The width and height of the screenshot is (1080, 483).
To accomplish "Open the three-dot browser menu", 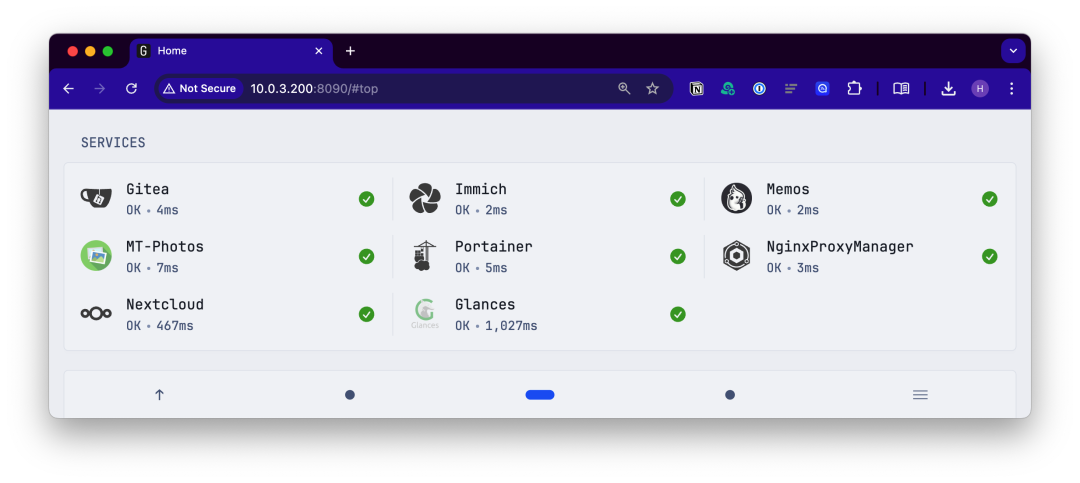I will pyautogui.click(x=1011, y=88).
